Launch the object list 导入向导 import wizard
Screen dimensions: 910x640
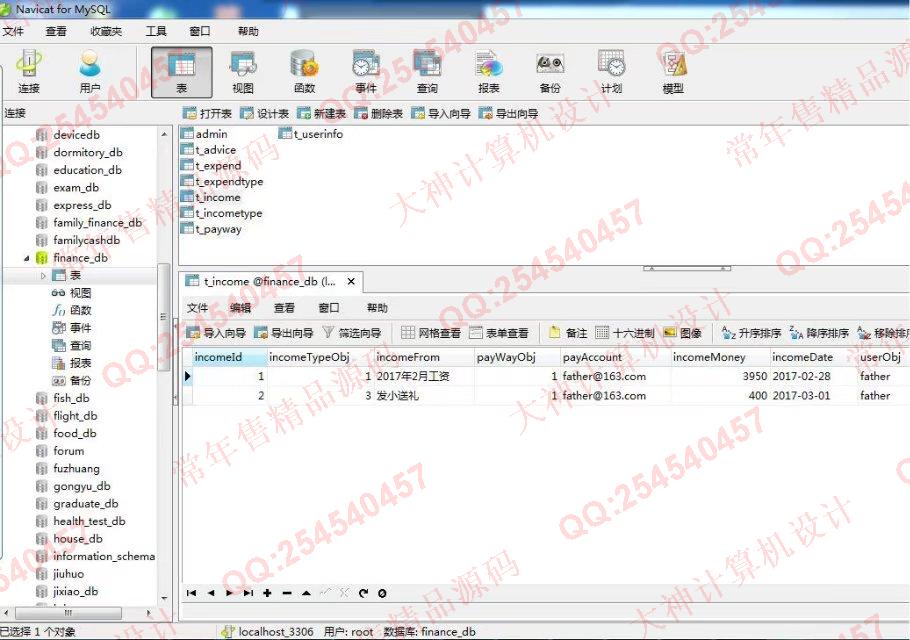[440, 114]
